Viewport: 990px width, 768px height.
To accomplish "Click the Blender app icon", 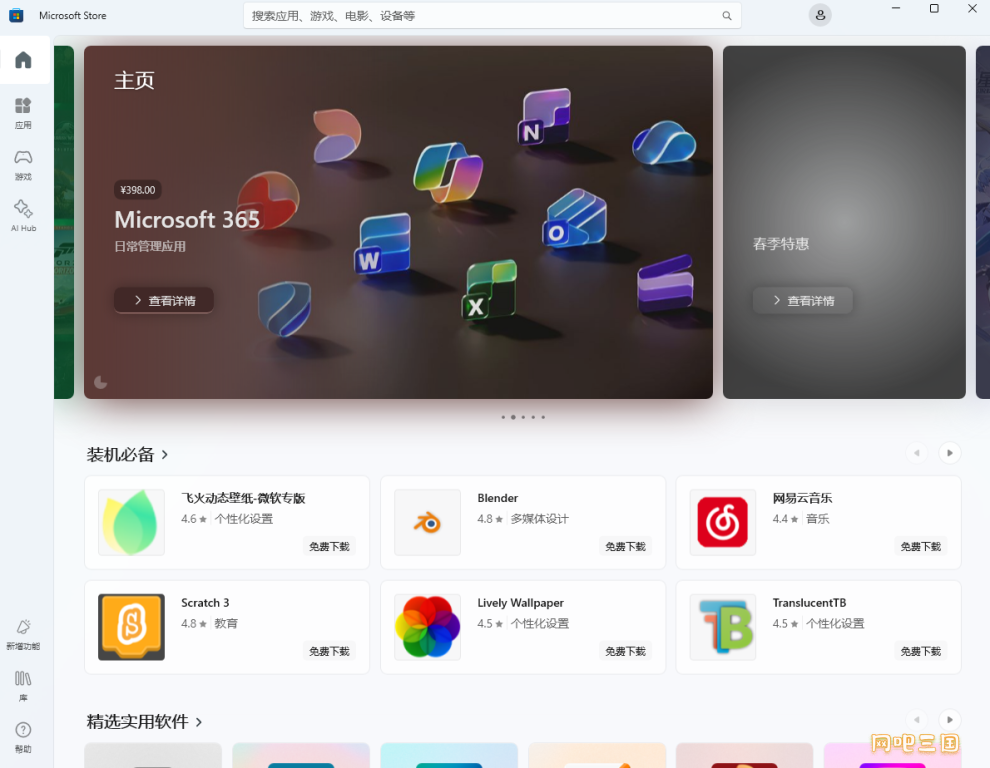I will pyautogui.click(x=427, y=522).
